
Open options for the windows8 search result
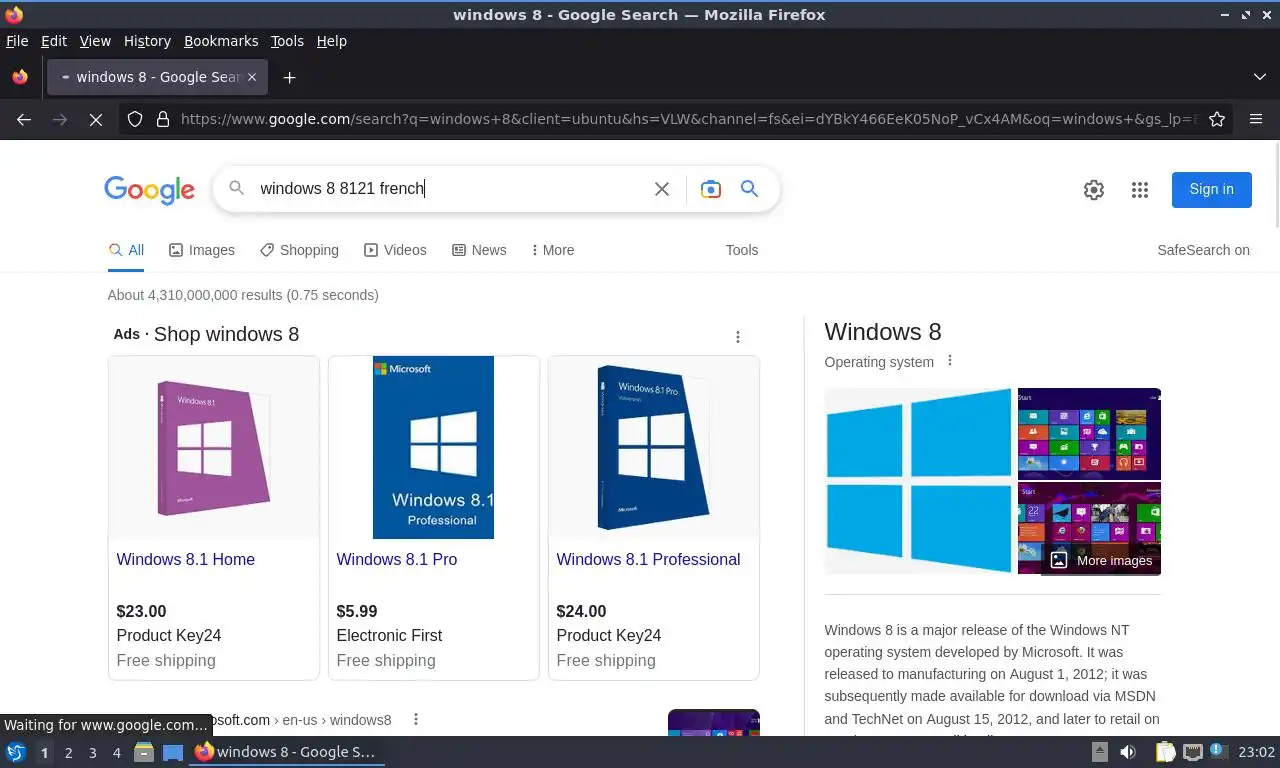coord(416,719)
